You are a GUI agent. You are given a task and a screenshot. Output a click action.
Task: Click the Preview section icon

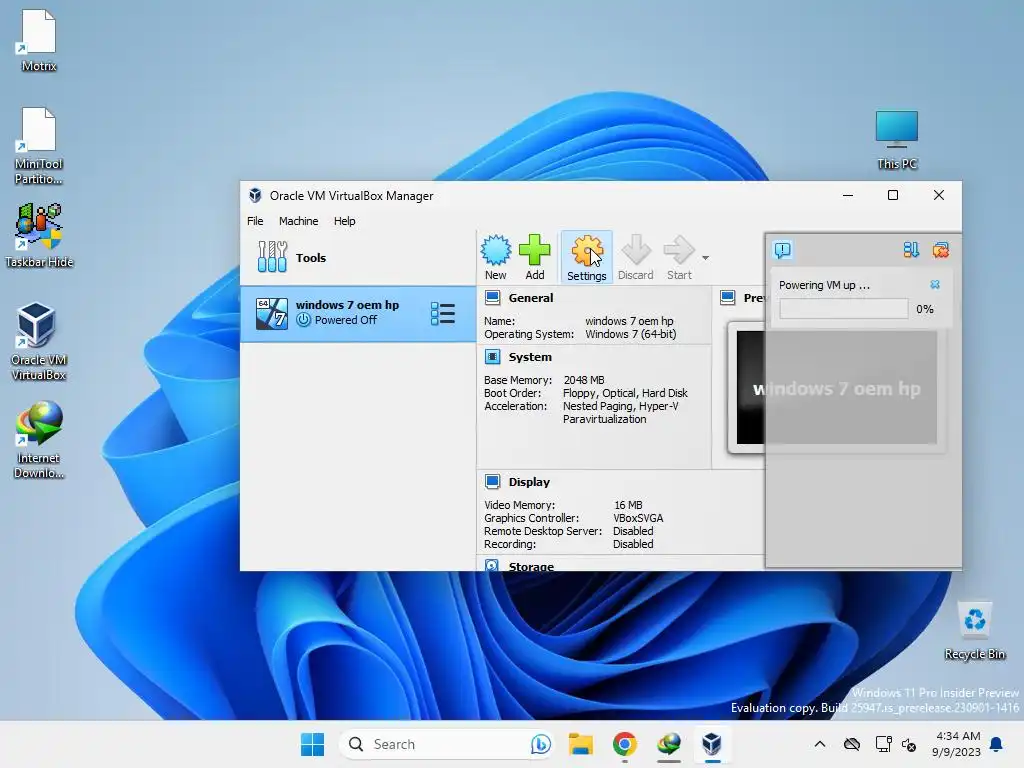coord(728,298)
